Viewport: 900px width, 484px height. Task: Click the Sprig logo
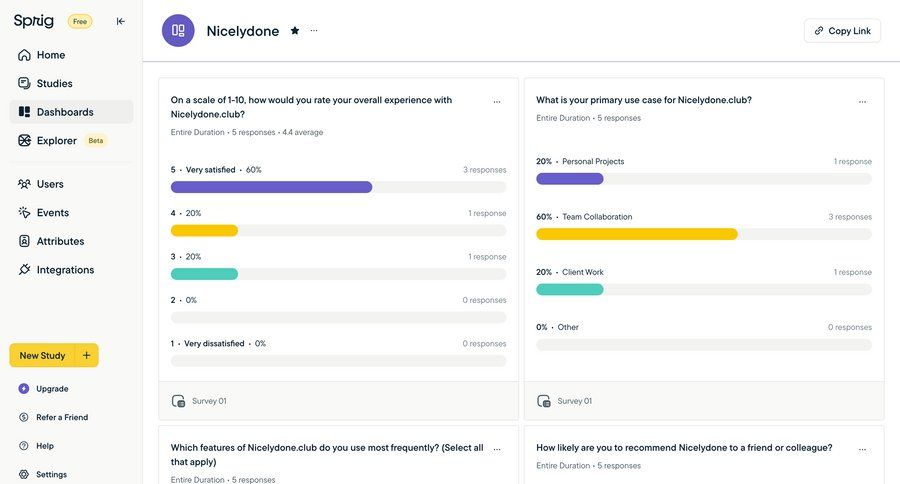[x=34, y=21]
